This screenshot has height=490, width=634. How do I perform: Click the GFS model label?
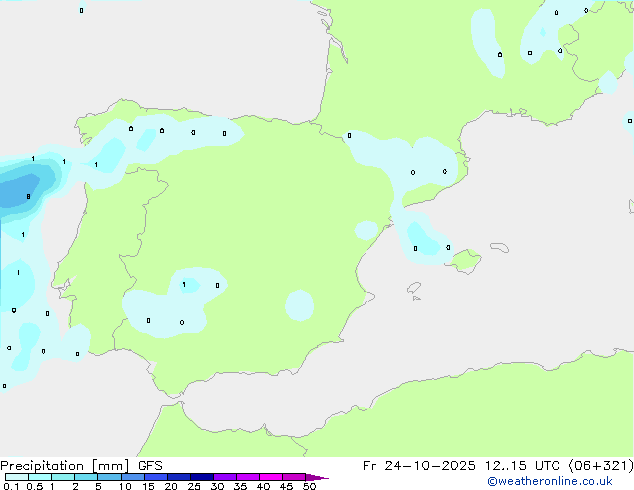coord(150,466)
